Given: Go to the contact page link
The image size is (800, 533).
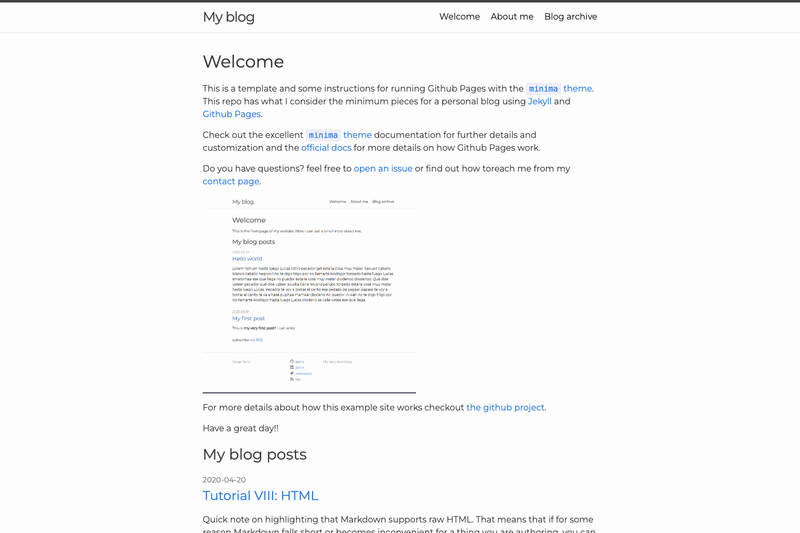Looking at the screenshot, I should coord(231,181).
